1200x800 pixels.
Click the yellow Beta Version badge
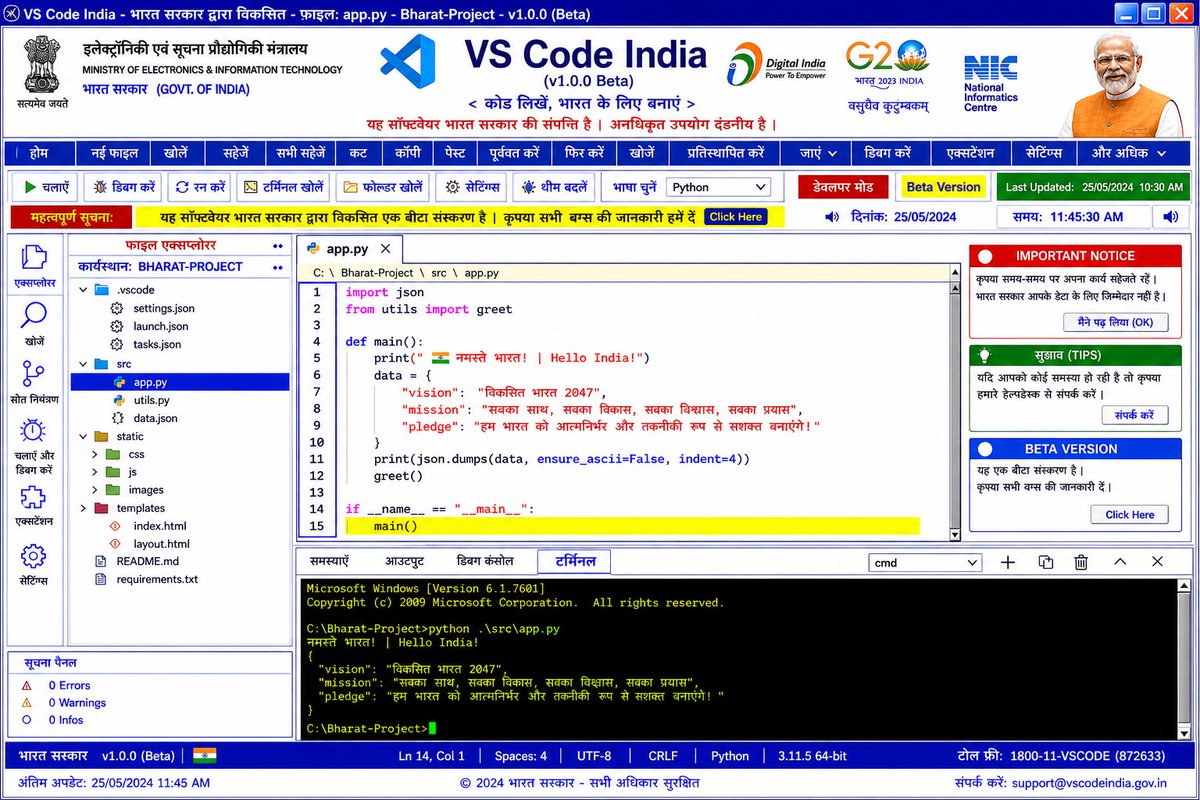[x=943, y=187]
